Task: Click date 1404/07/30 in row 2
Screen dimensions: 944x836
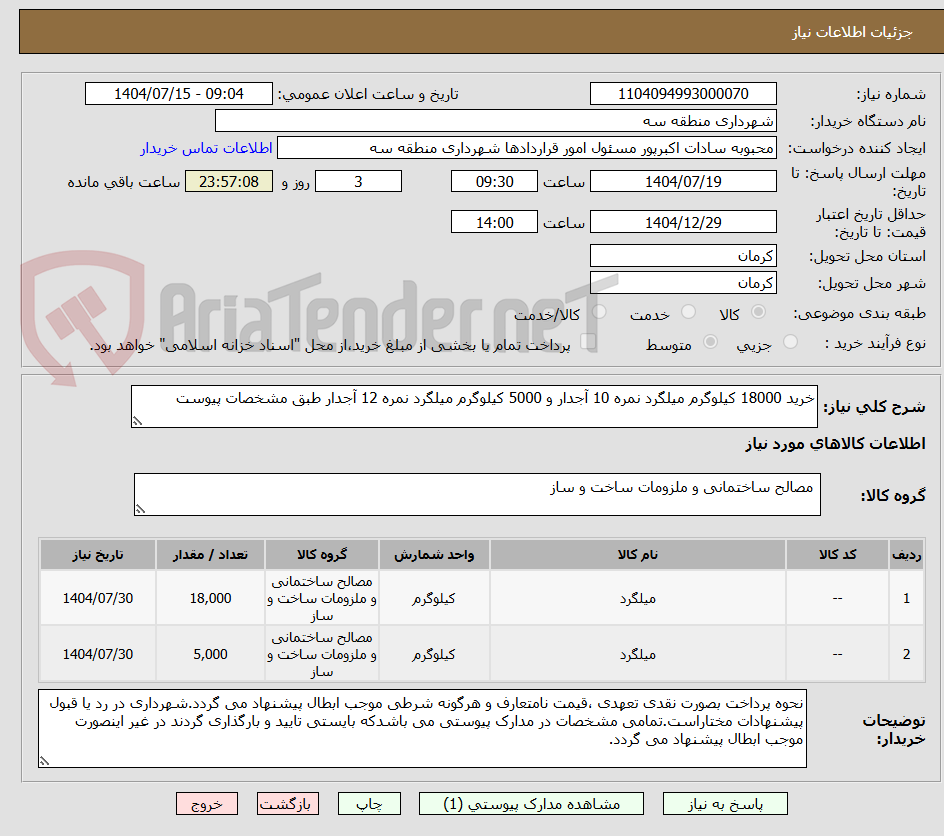Action: [98, 654]
